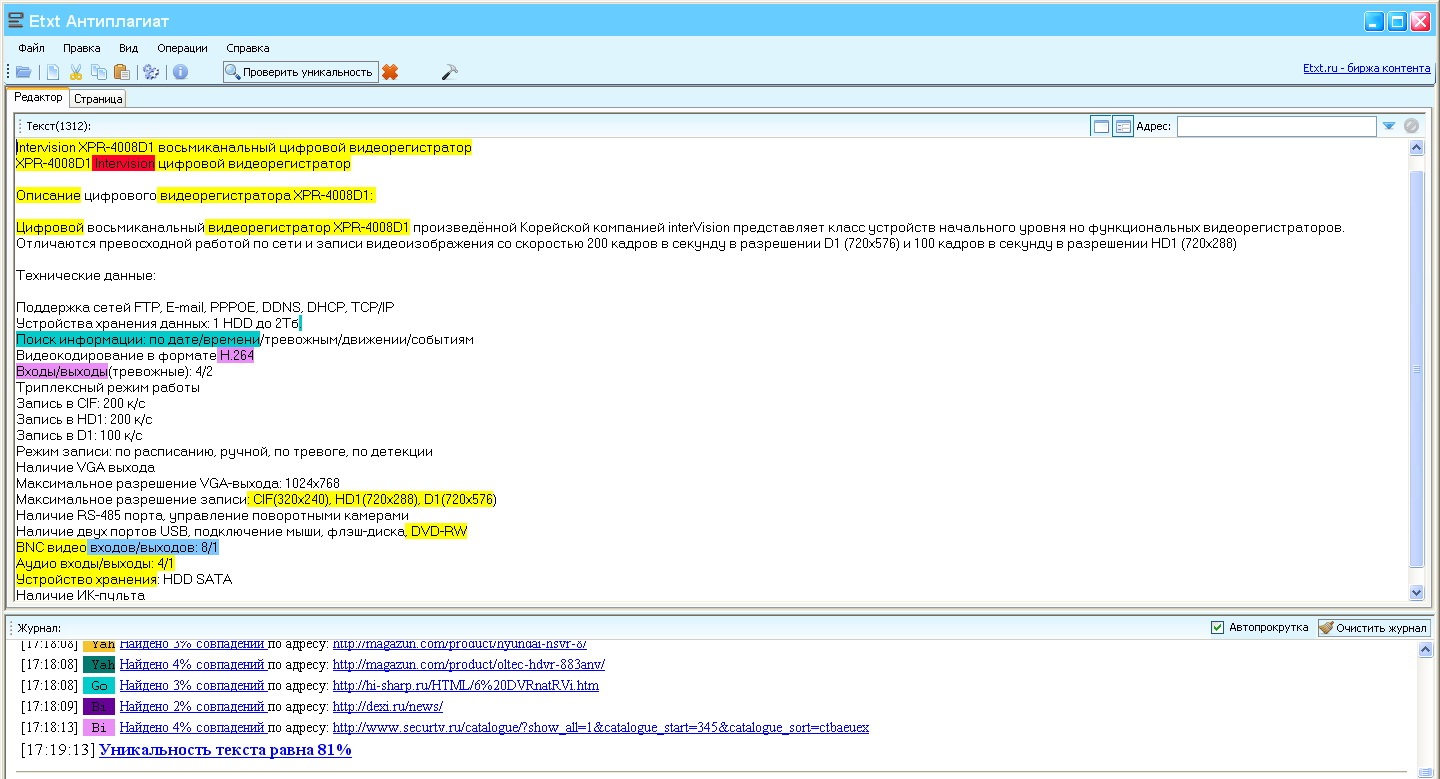This screenshot has height=779, width=1440.
Task: Click the Наличие ИК-пульта line
Action: [80, 595]
